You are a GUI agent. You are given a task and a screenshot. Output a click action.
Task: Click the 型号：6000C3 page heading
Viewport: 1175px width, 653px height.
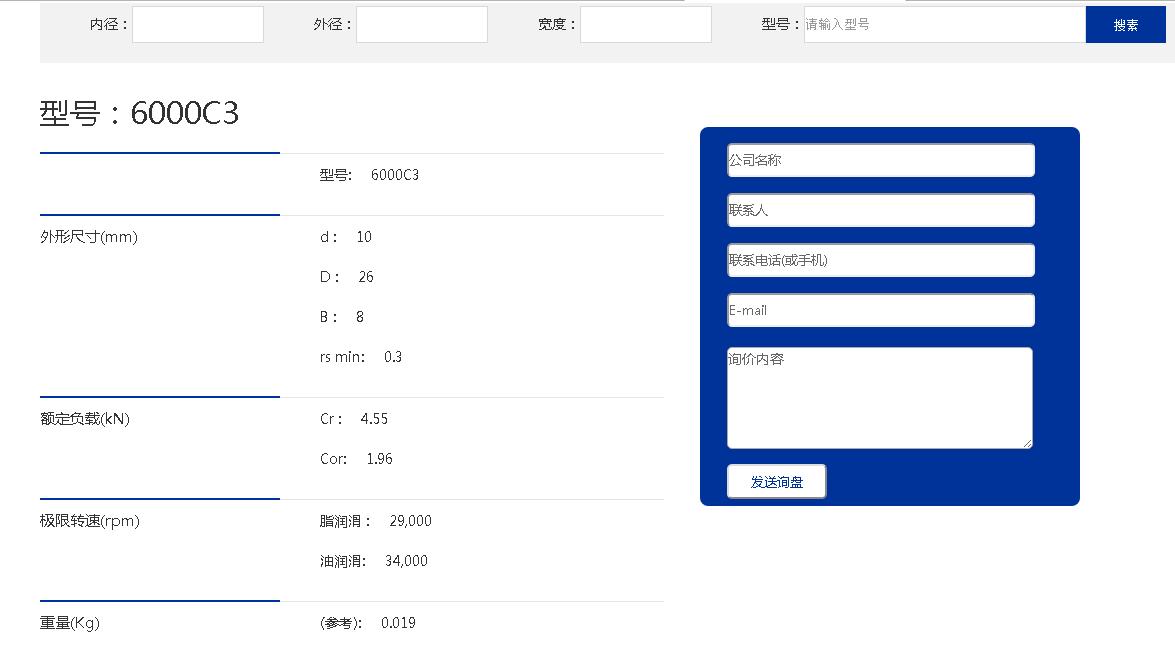tap(140, 114)
